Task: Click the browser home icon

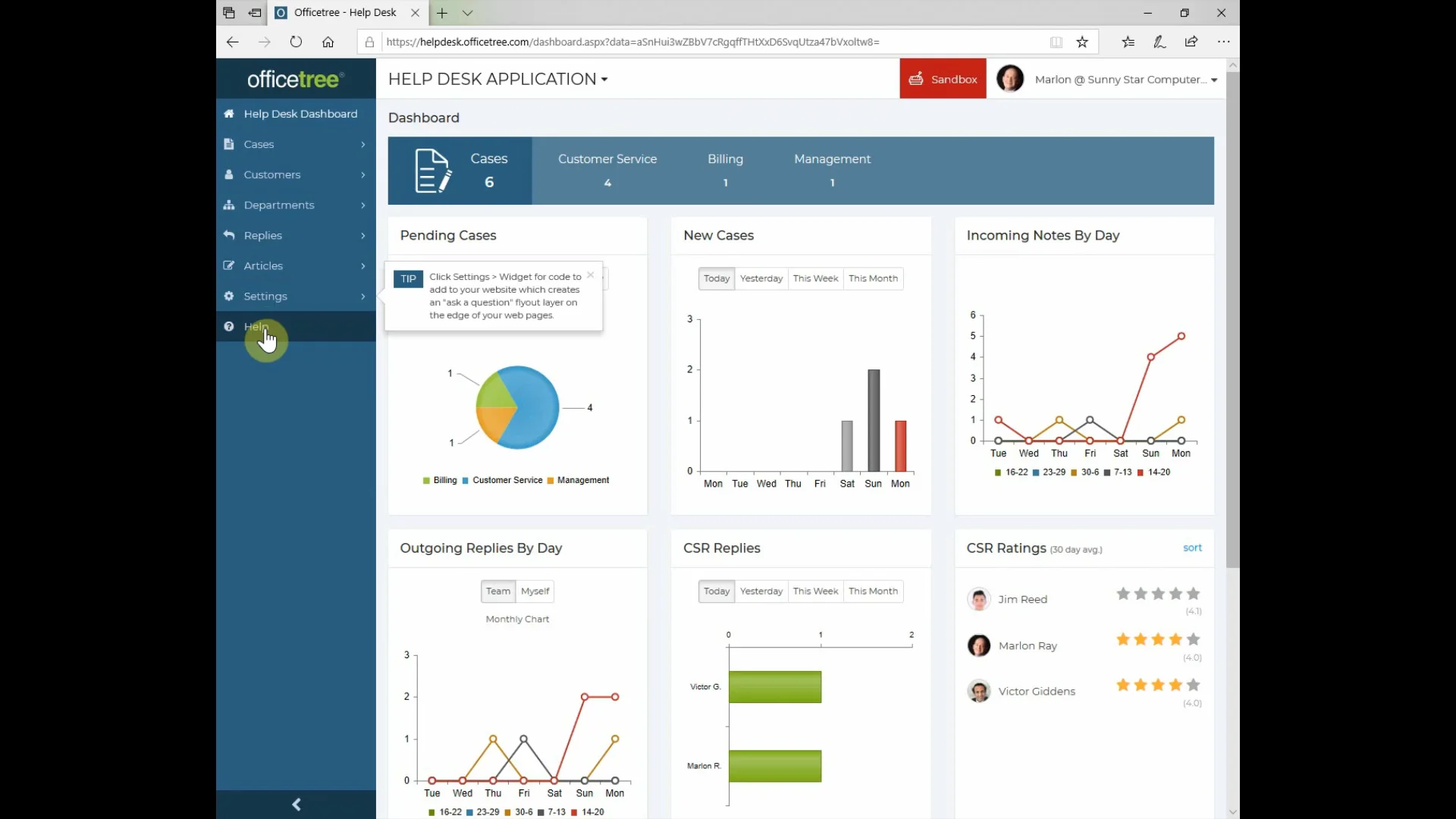Action: click(328, 42)
